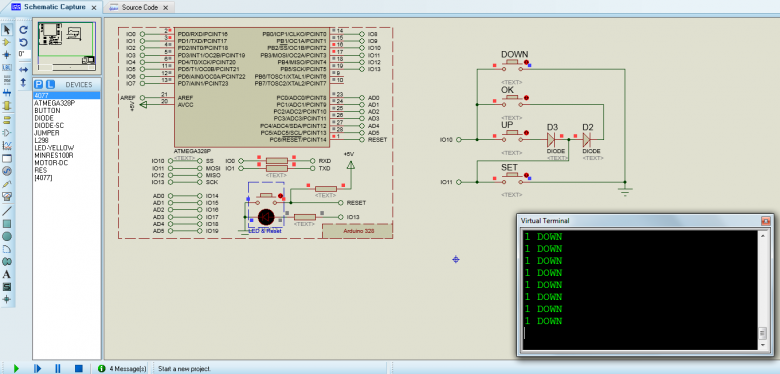Start the simulation with Play
Screen dimensions: 780x374
[16, 369]
